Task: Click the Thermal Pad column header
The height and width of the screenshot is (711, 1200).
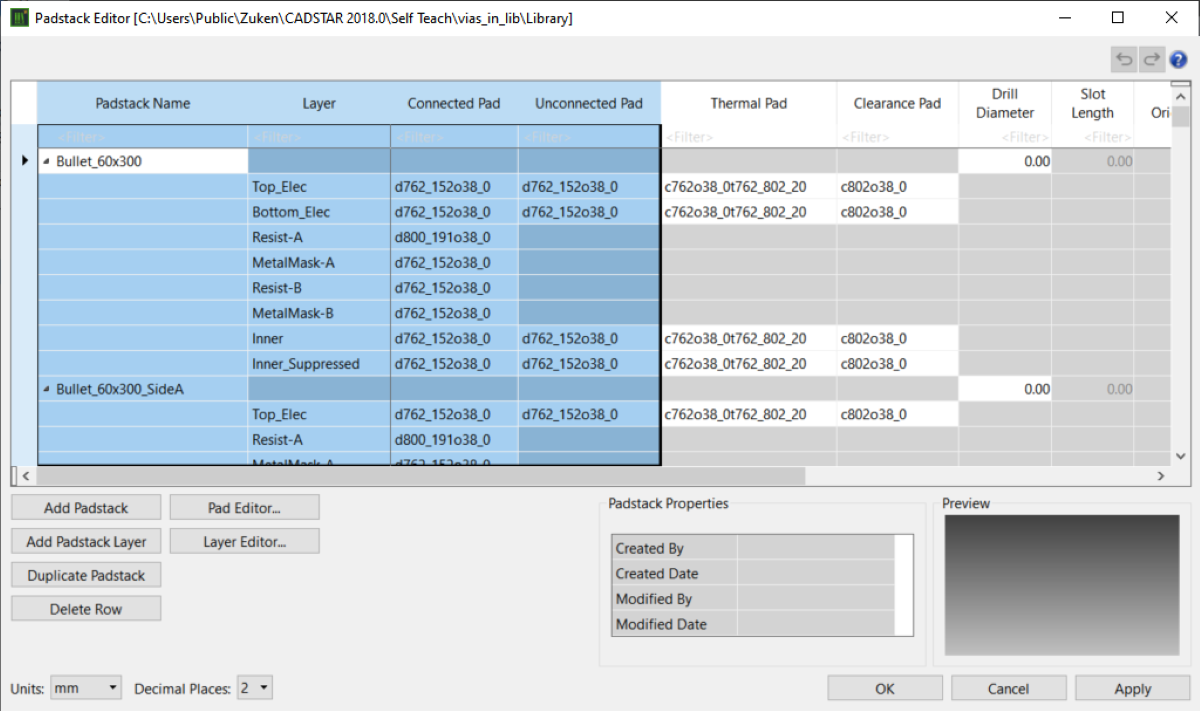Action: (748, 103)
